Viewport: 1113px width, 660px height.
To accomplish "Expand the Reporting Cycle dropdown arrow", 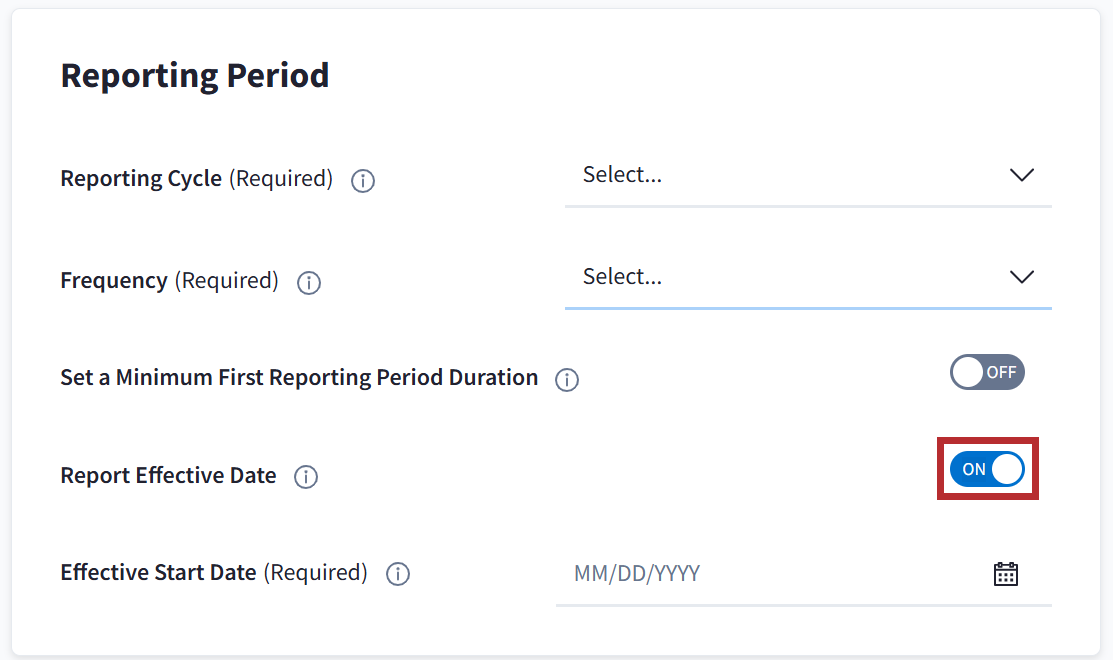I will [1021, 175].
